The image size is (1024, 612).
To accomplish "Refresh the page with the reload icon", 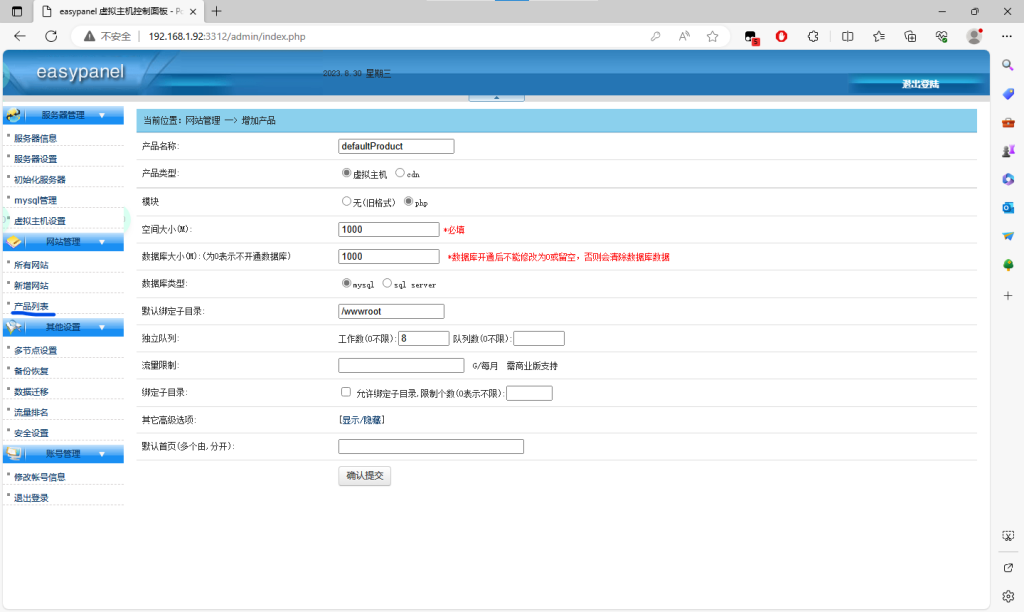I will coord(51,35).
